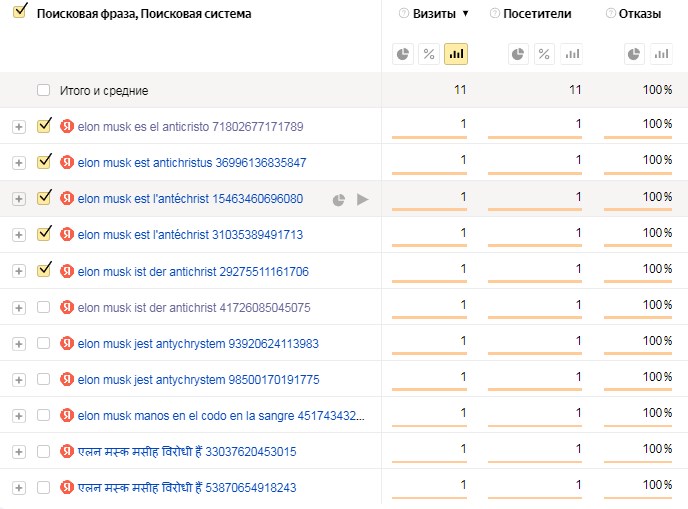Expand row l'antéchrist 15463460696080
Viewport: 688px width, 509px height.
click(18, 199)
